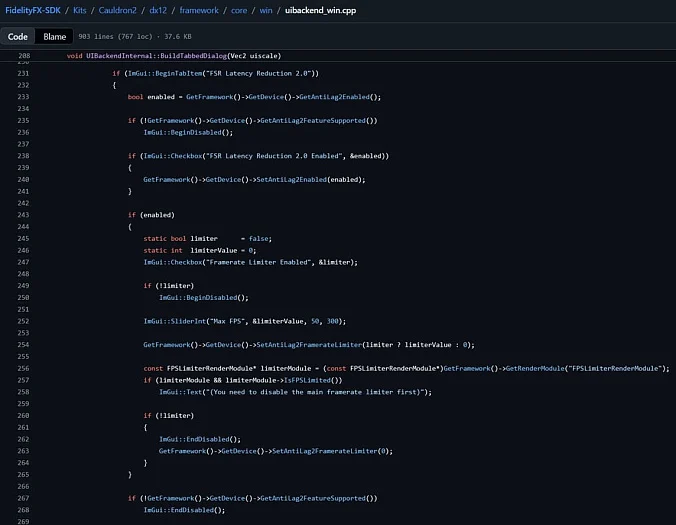This screenshot has width=676, height=525.
Task: Navigate to the Kits folder breadcrumb
Action: pyautogui.click(x=85, y=9)
